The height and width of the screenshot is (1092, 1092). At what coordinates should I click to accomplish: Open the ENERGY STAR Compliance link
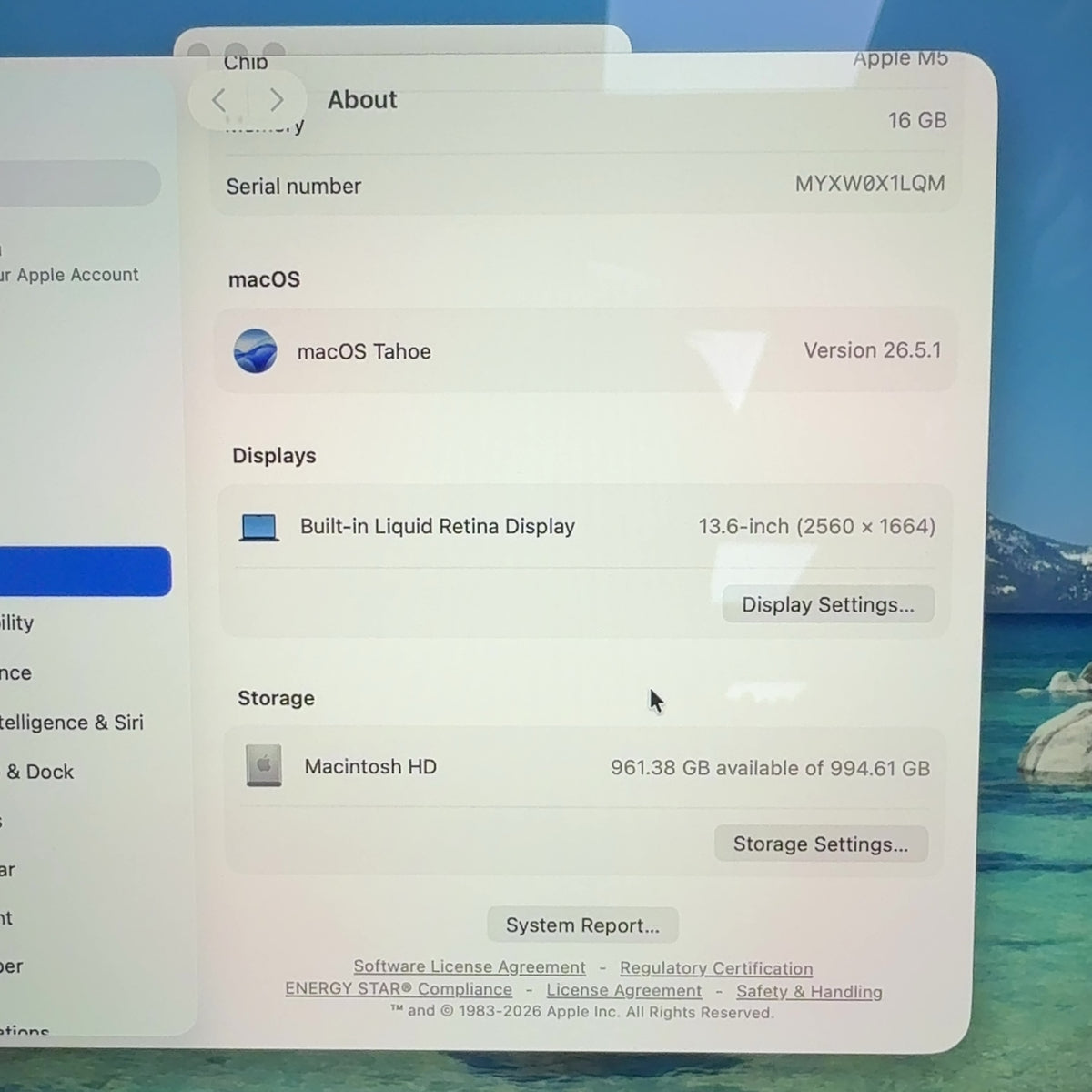coord(399,989)
